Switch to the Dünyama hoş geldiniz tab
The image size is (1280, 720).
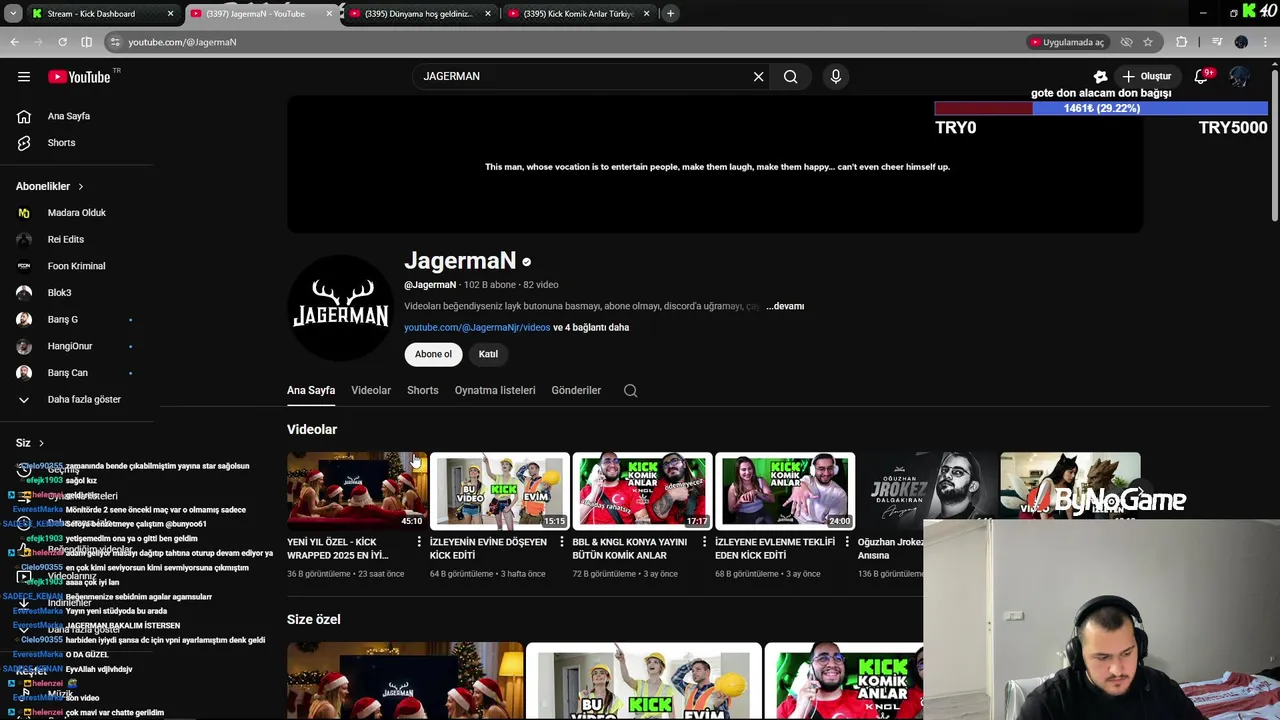[418, 14]
